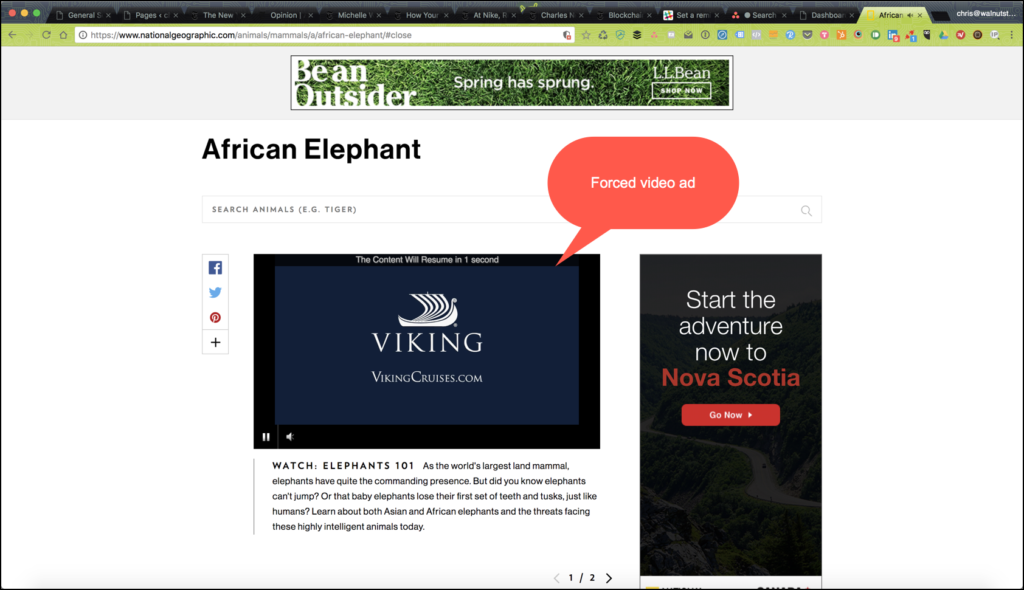Open the recycle-arrows extension icon
The height and width of the screenshot is (590, 1024).
(603, 35)
